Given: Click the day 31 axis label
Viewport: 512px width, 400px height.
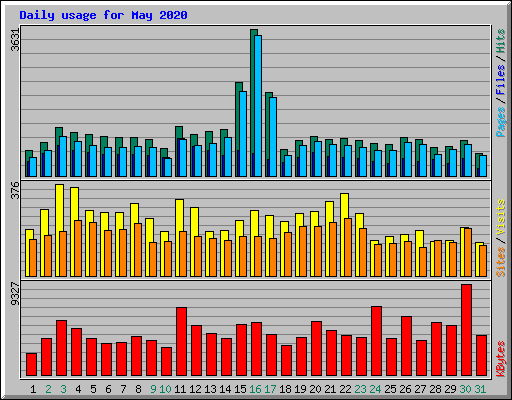Looking at the screenshot, I should [480, 389].
